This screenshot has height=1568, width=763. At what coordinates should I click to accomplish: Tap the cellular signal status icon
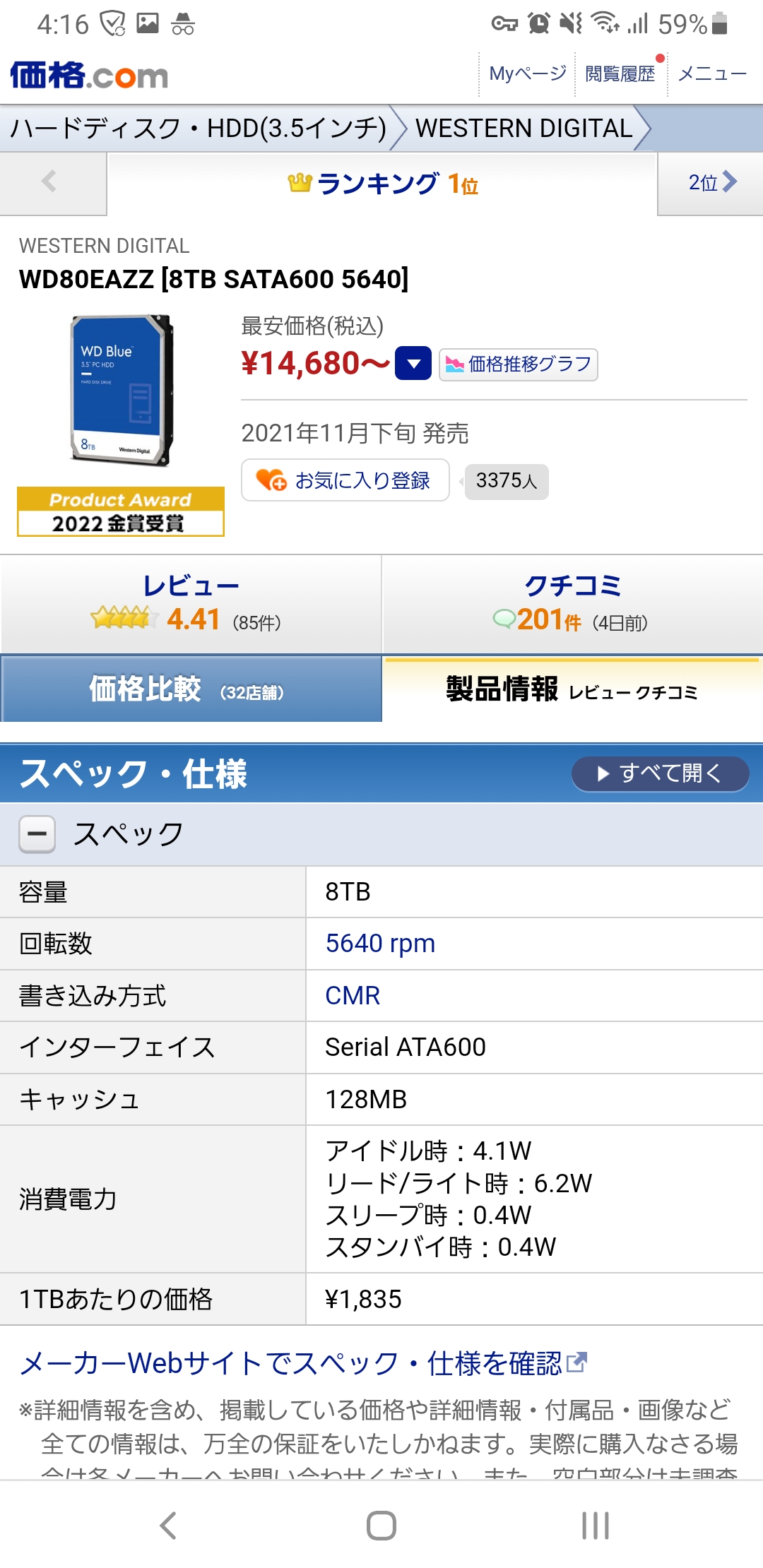pos(639,24)
